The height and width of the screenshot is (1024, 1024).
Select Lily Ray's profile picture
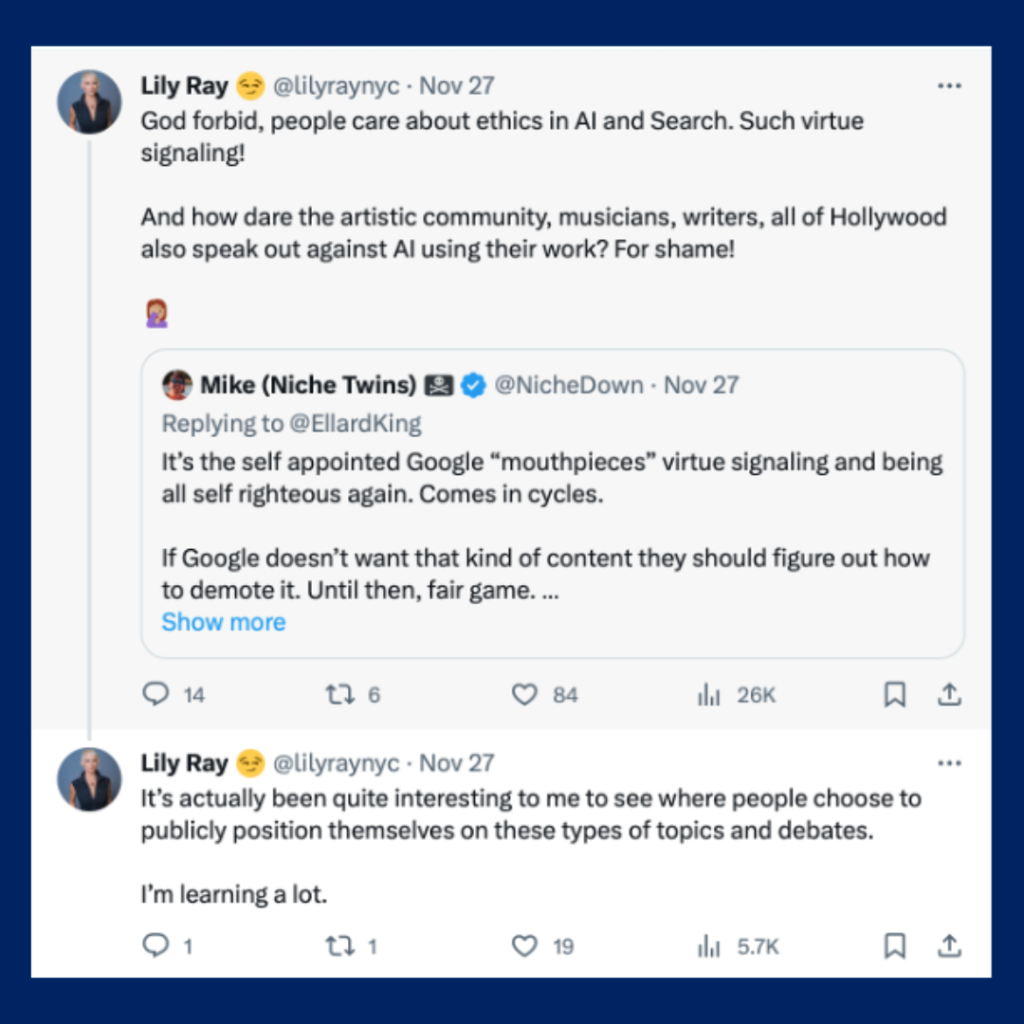click(x=89, y=101)
